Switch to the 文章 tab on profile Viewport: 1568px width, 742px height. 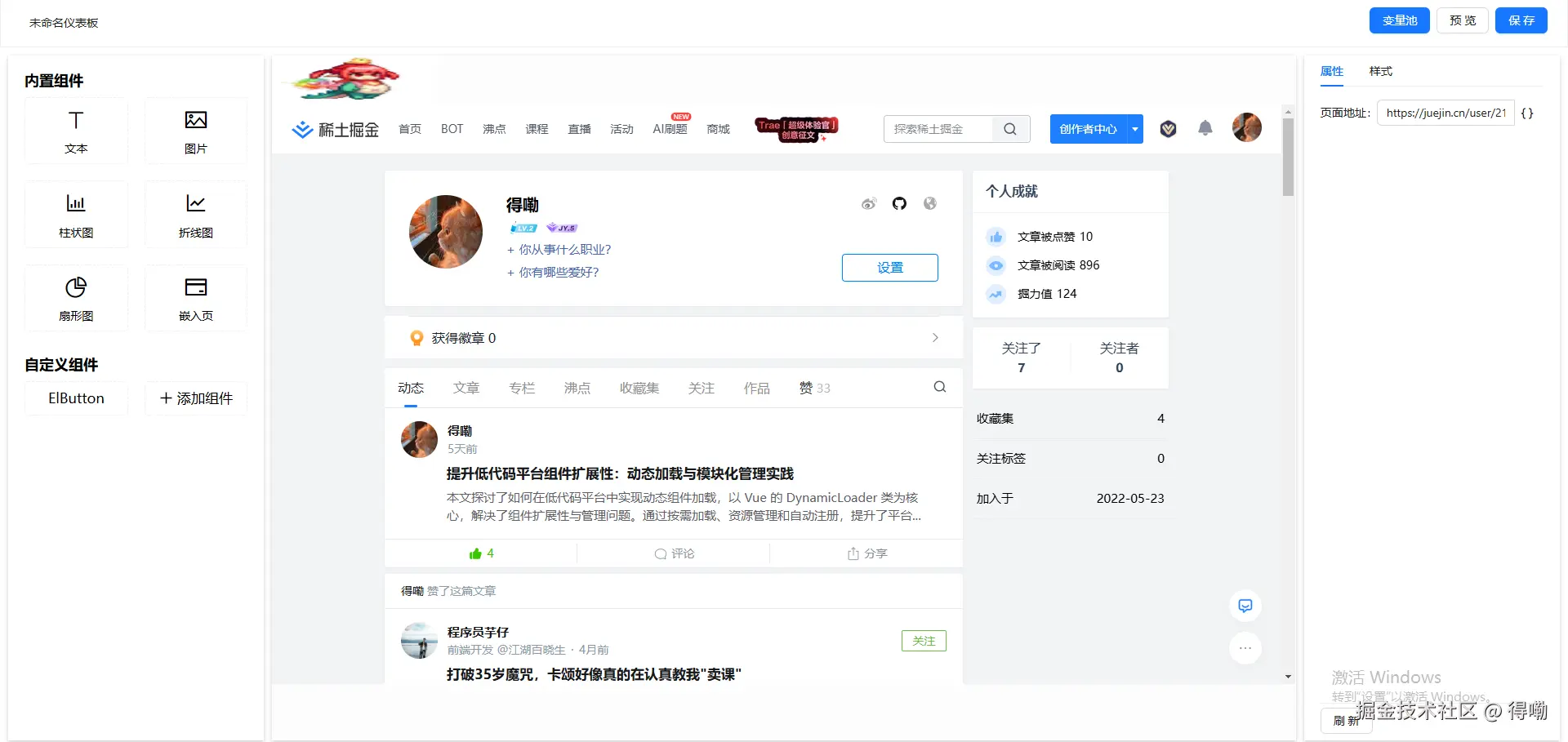tap(466, 388)
